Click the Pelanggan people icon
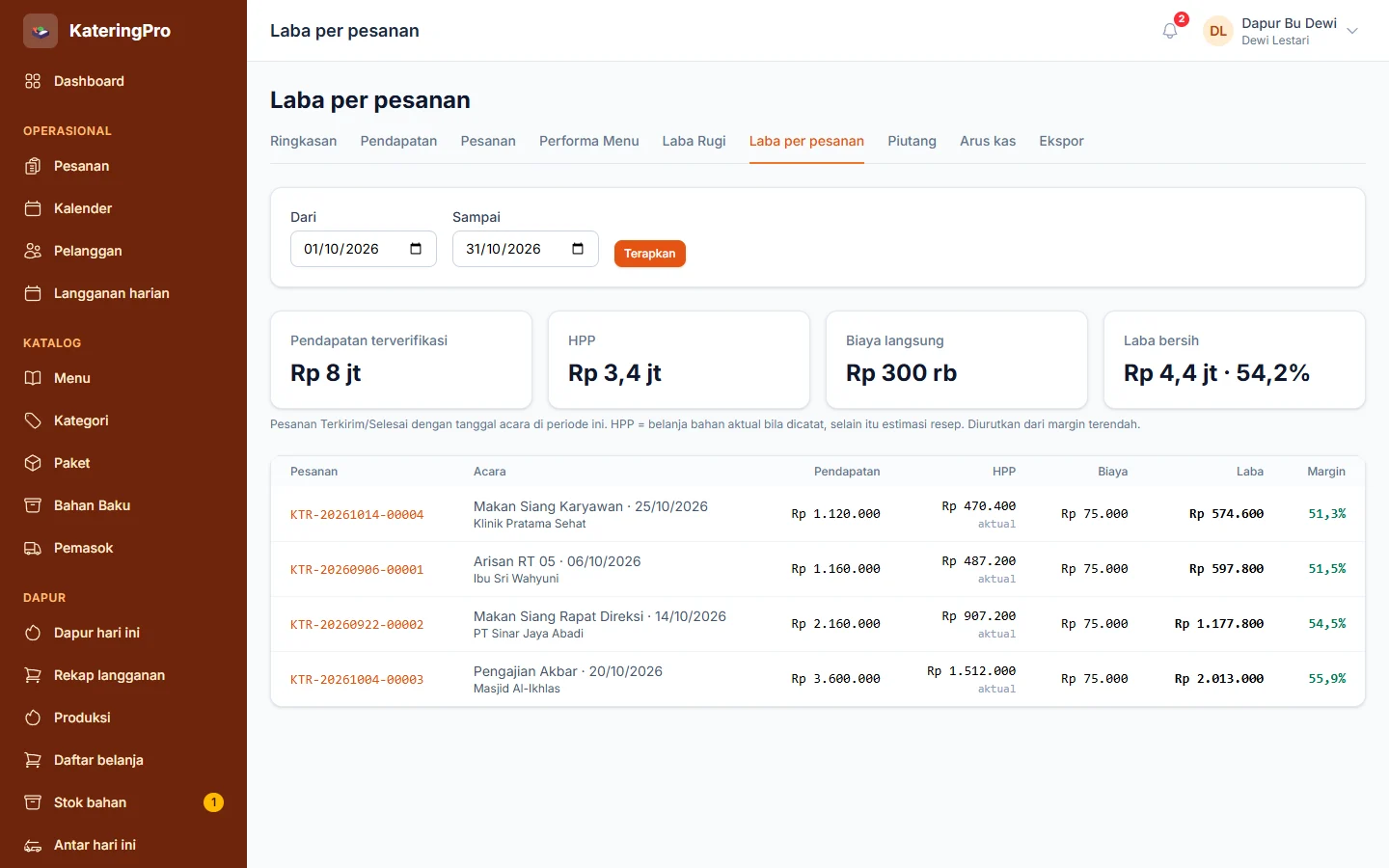The image size is (1389, 868). [x=33, y=251]
